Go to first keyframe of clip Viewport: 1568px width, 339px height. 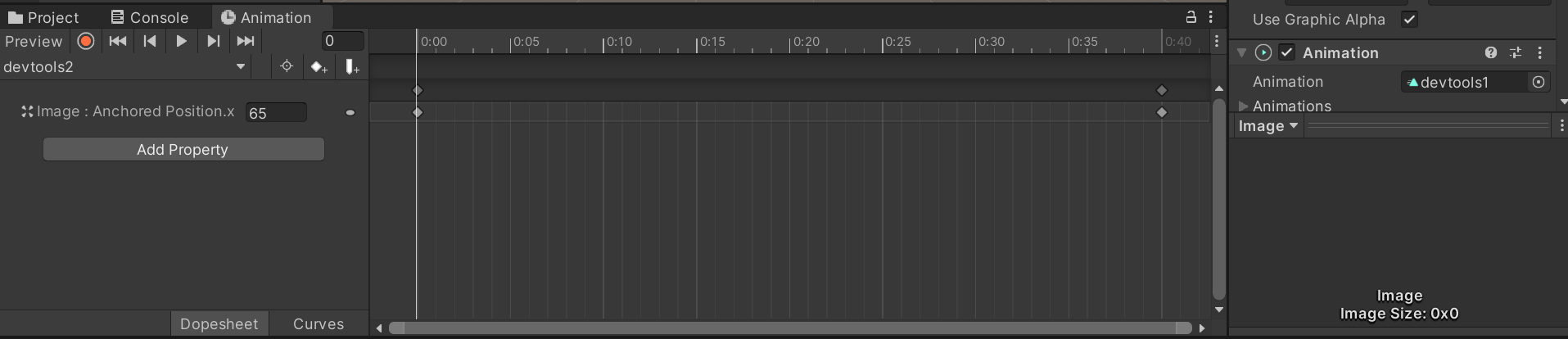click(x=118, y=41)
